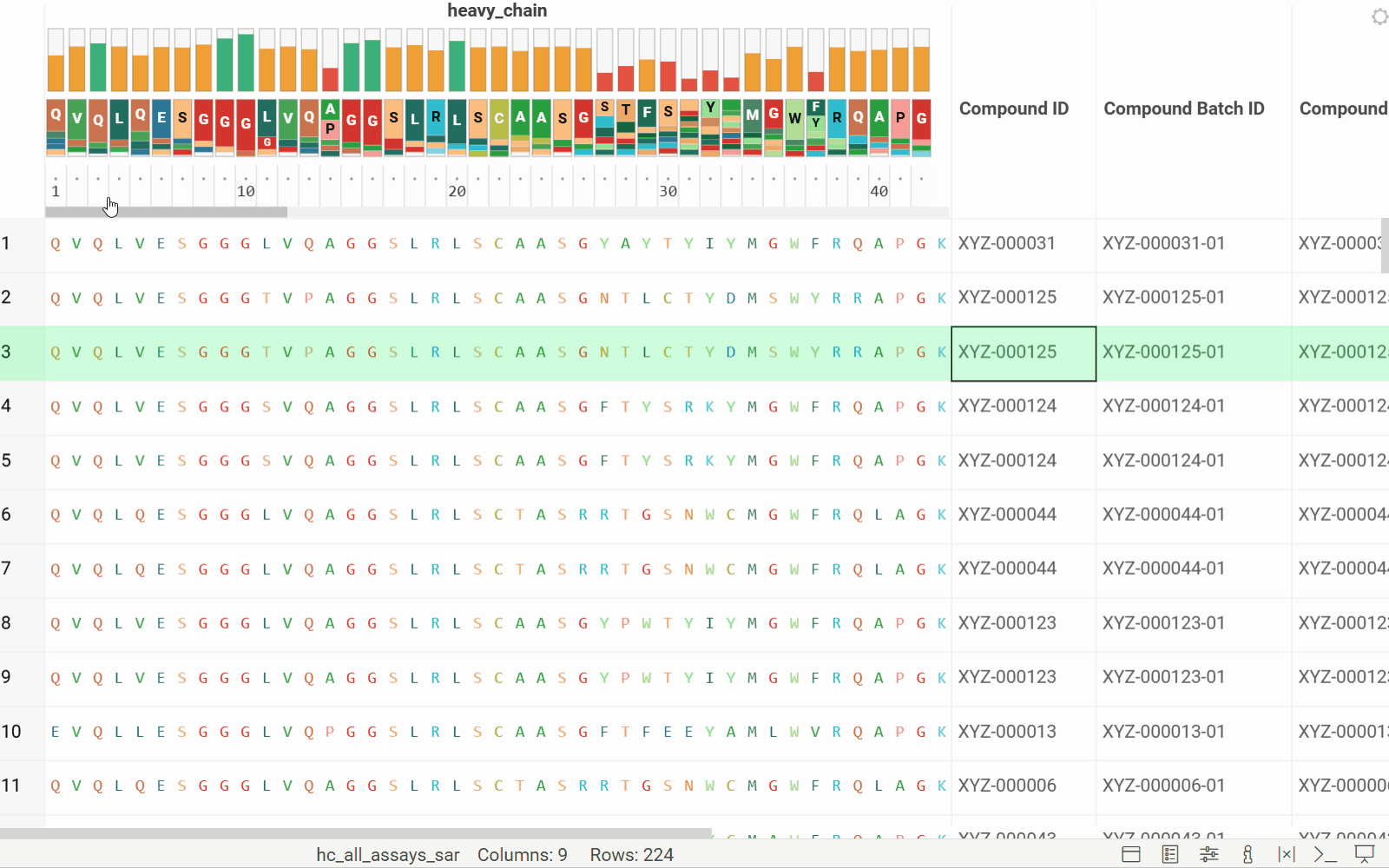Select the XYZ-000031 compound cell
The image size is (1389, 868).
click(1006, 243)
